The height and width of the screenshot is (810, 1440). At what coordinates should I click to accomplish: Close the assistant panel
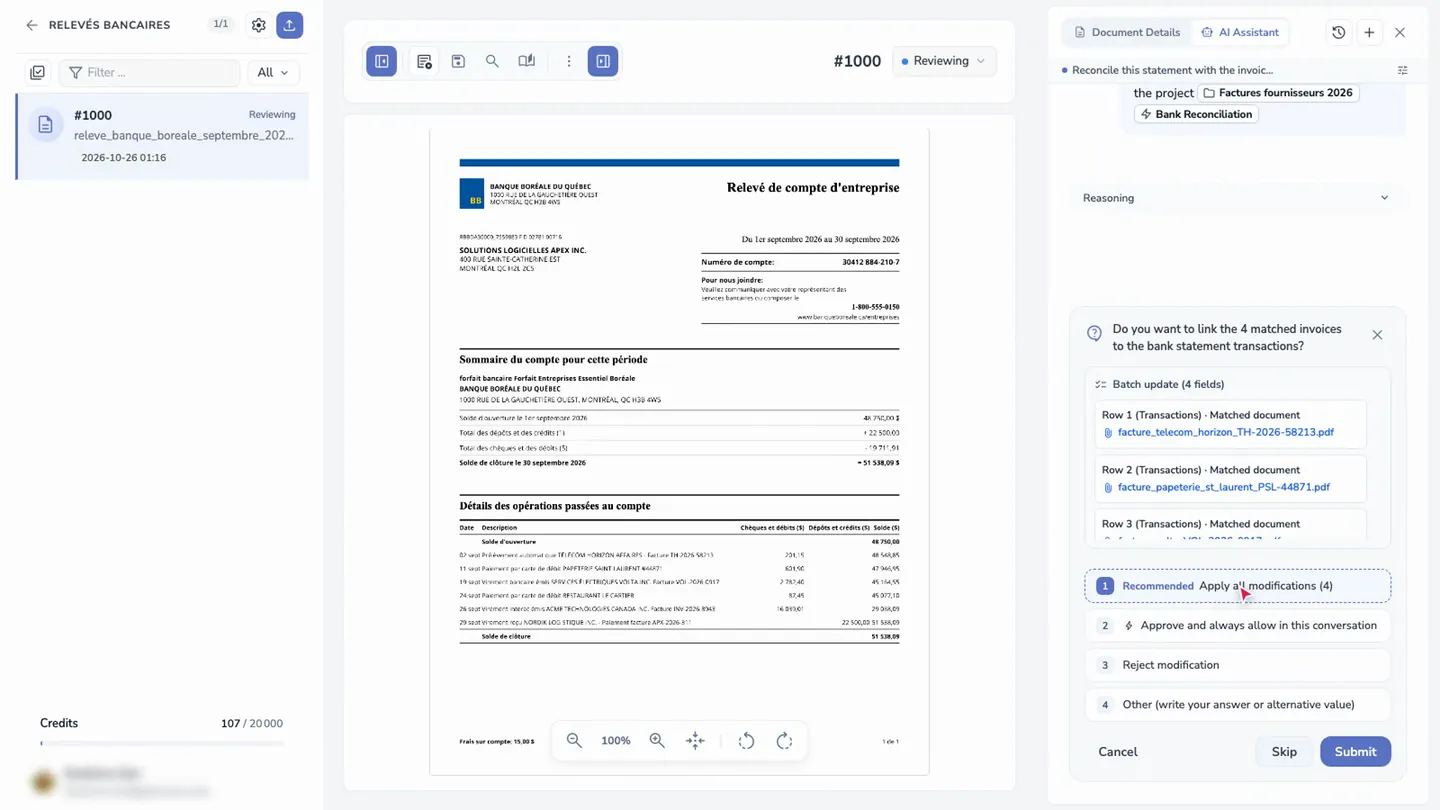[x=1400, y=32]
